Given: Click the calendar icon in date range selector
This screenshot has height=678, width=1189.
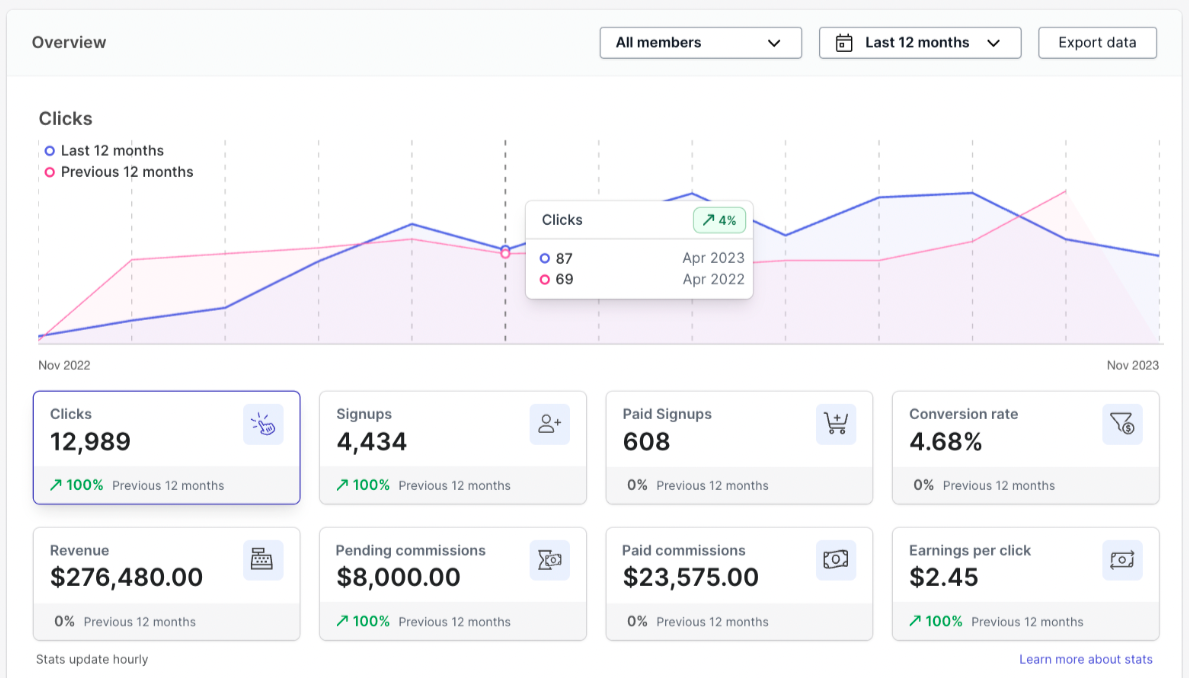Looking at the screenshot, I should pos(844,43).
